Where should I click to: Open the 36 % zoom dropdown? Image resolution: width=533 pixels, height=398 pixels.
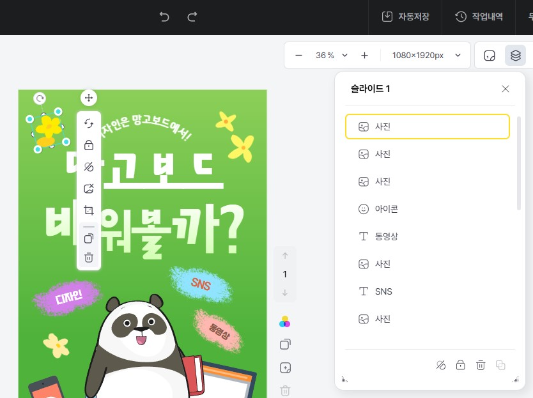tap(331, 55)
